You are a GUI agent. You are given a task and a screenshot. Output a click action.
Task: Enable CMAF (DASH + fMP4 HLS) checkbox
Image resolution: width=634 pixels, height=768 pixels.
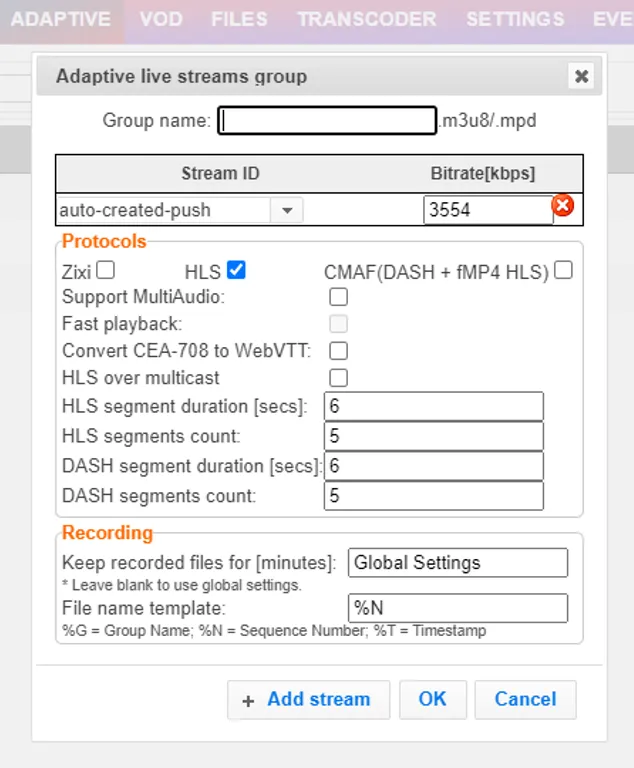click(x=563, y=270)
